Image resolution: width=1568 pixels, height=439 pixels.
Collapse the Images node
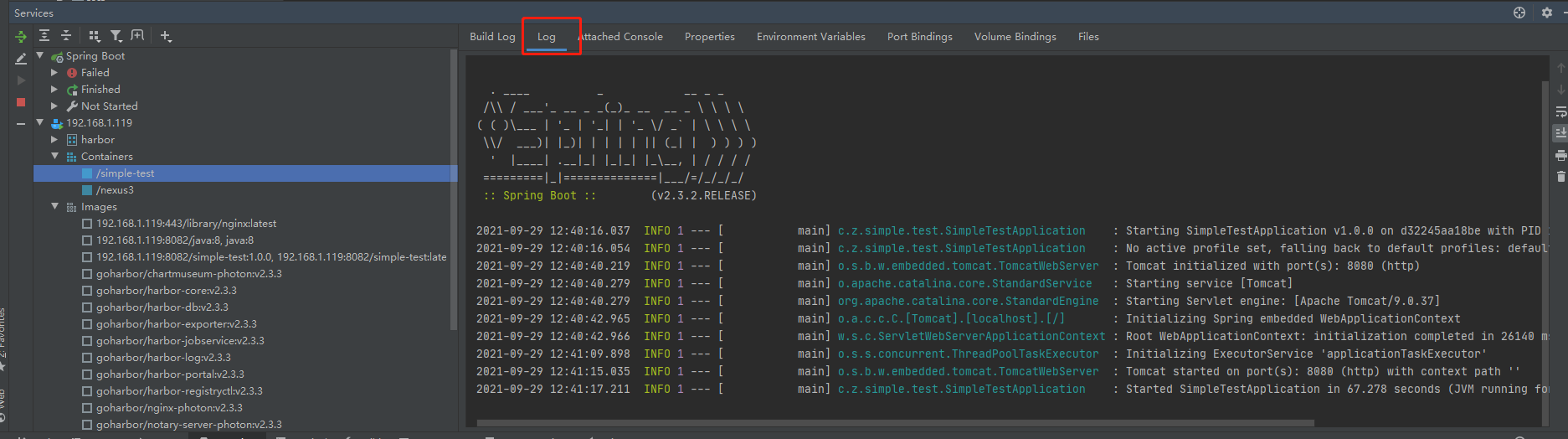pos(54,206)
